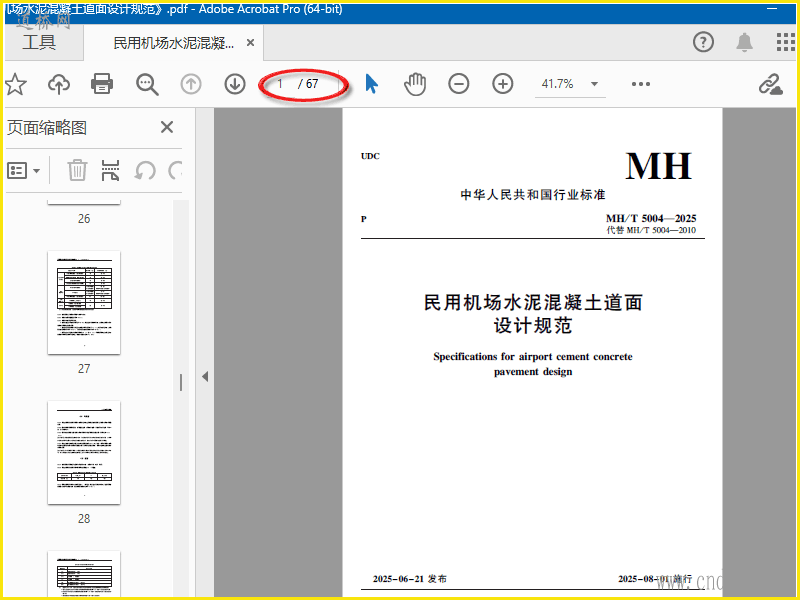Open the apps grid icon

785,42
